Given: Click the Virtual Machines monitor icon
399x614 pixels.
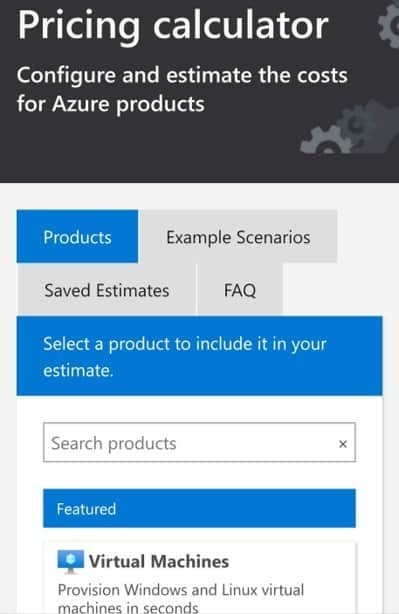Looking at the screenshot, I should pos(70,562).
